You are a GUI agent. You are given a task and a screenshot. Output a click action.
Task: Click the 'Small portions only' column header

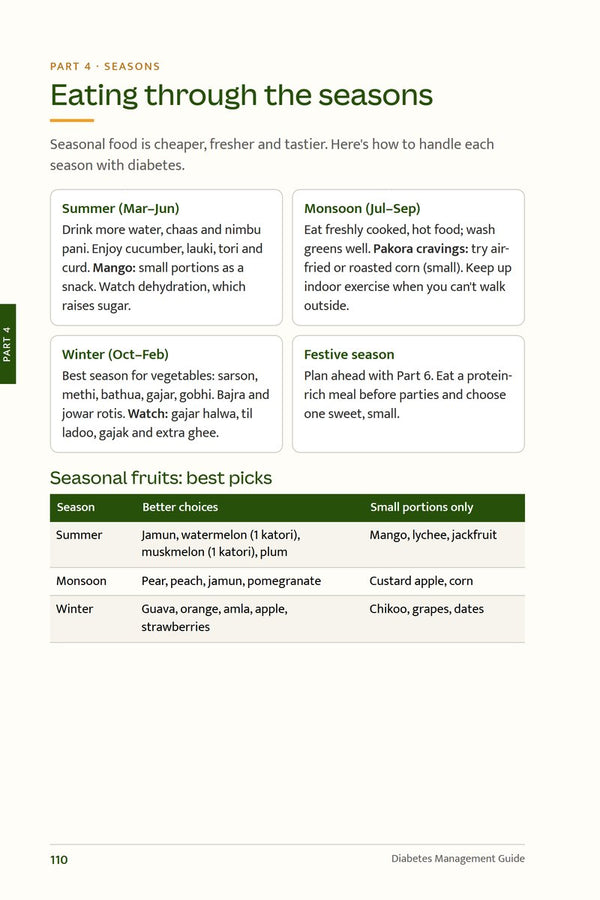421,507
